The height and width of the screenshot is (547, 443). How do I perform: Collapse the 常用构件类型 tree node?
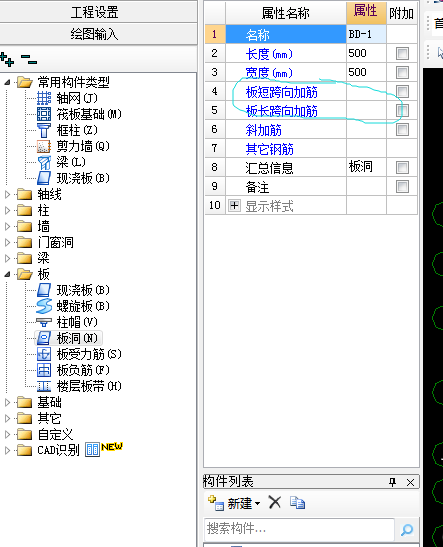(7, 82)
